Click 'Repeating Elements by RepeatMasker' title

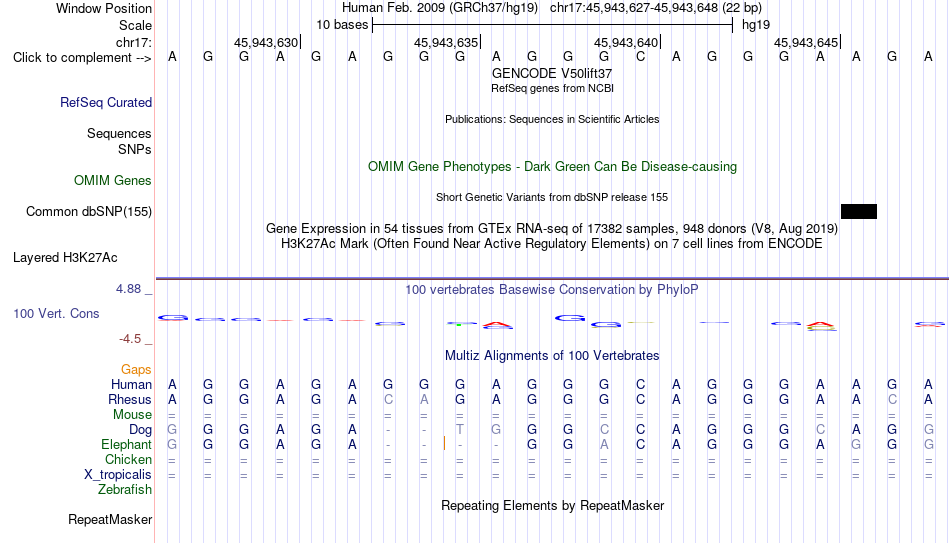[x=552, y=505]
